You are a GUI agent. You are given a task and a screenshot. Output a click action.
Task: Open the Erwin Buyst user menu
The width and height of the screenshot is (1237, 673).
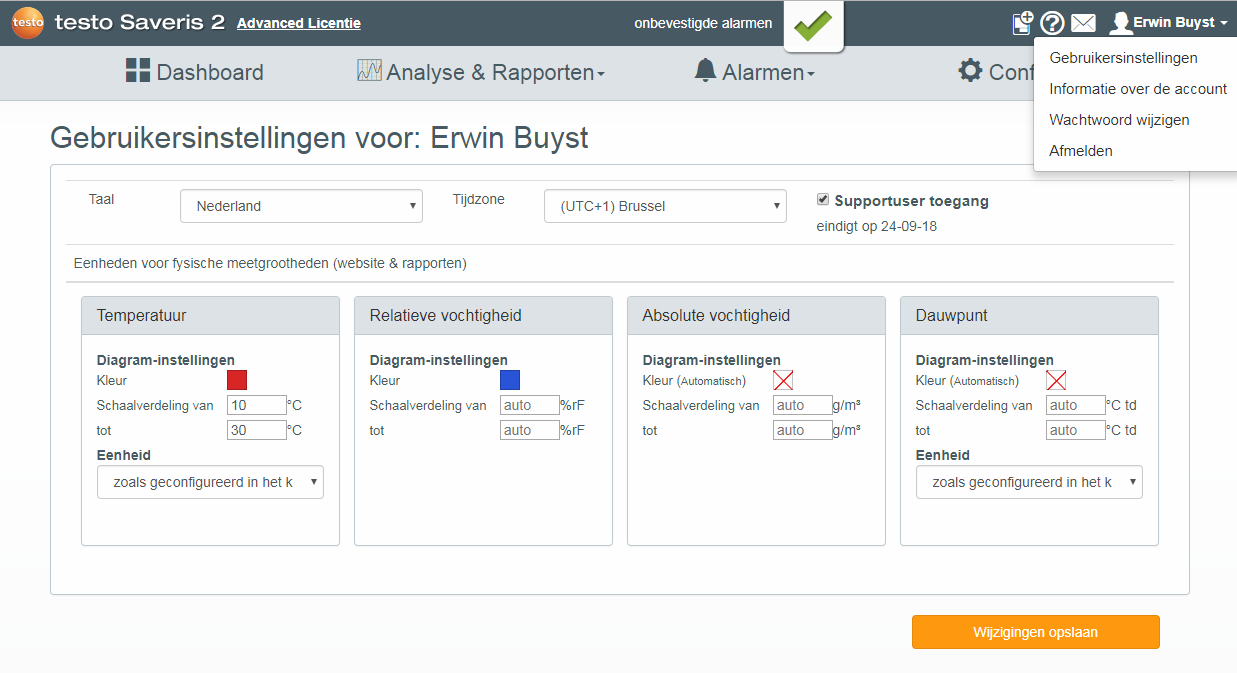[1169, 23]
